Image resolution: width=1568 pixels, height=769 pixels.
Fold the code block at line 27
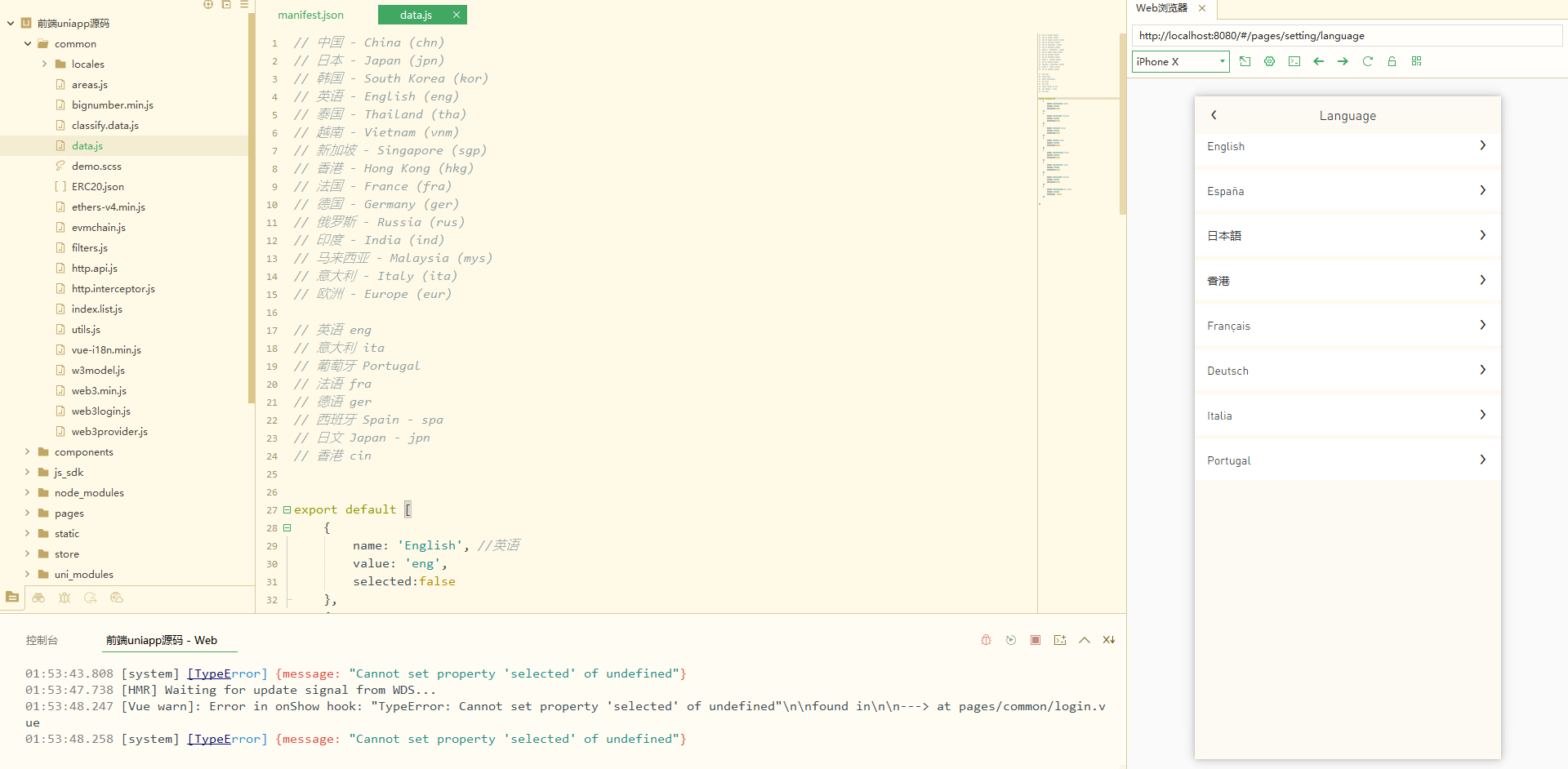287,510
